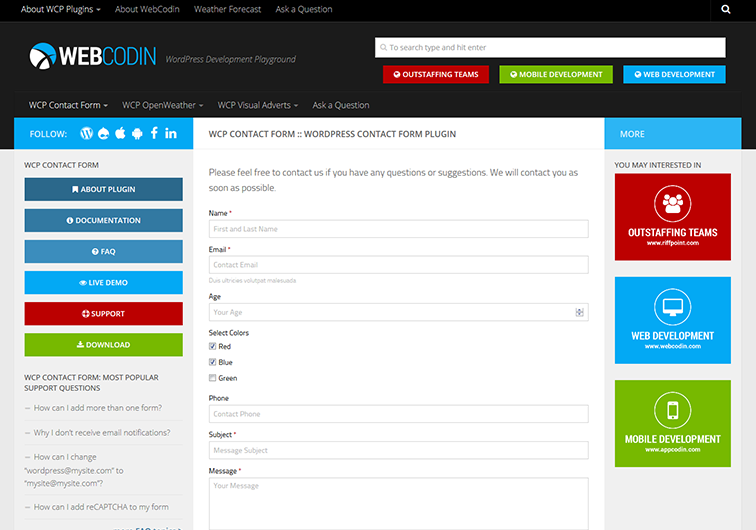
Task: Click the phone icon in Mobile Development banner
Action: [x=673, y=410]
